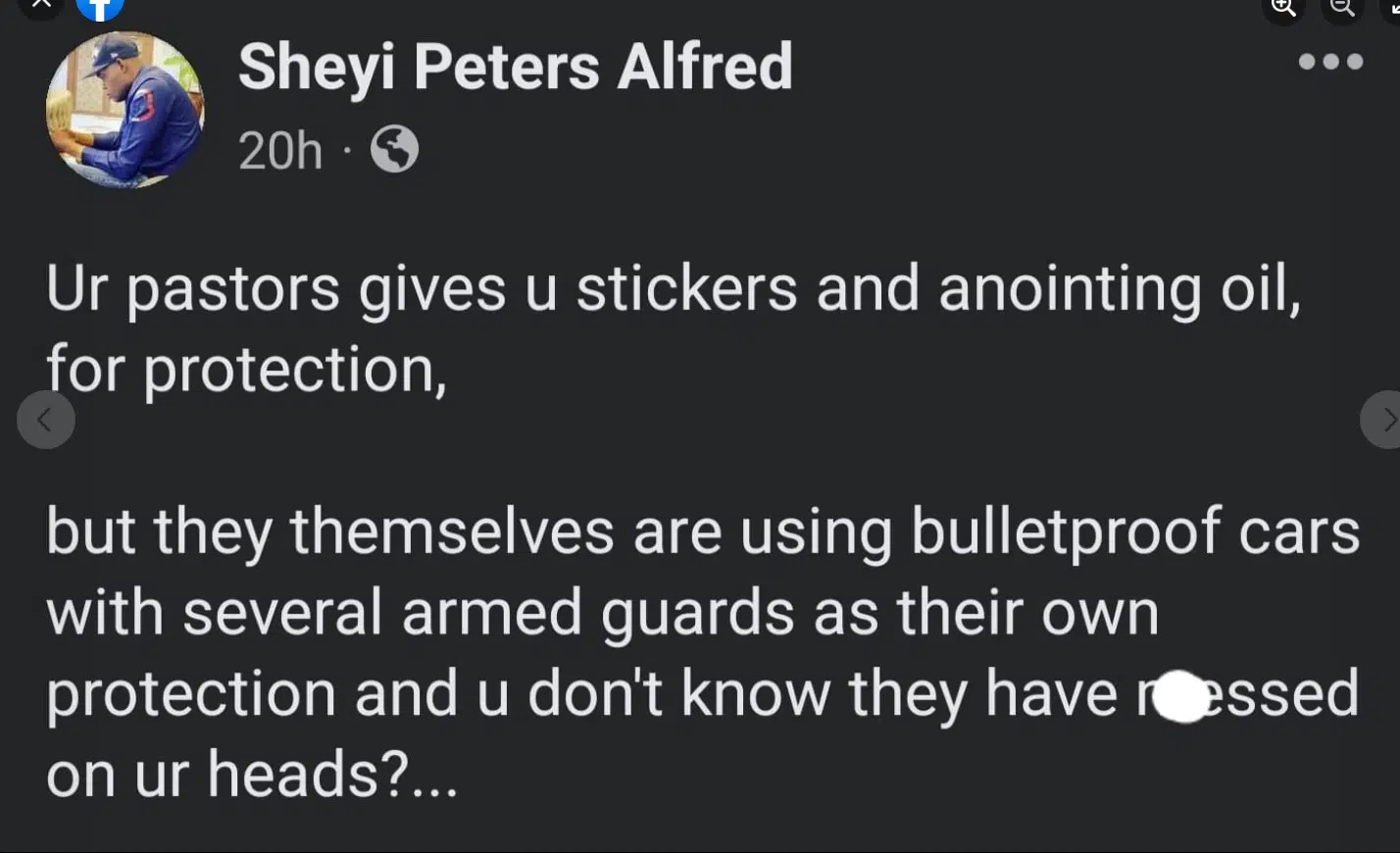Screen dimensions: 1400x853
Task: Click the Facebook logo icon
Action: [100, 6]
